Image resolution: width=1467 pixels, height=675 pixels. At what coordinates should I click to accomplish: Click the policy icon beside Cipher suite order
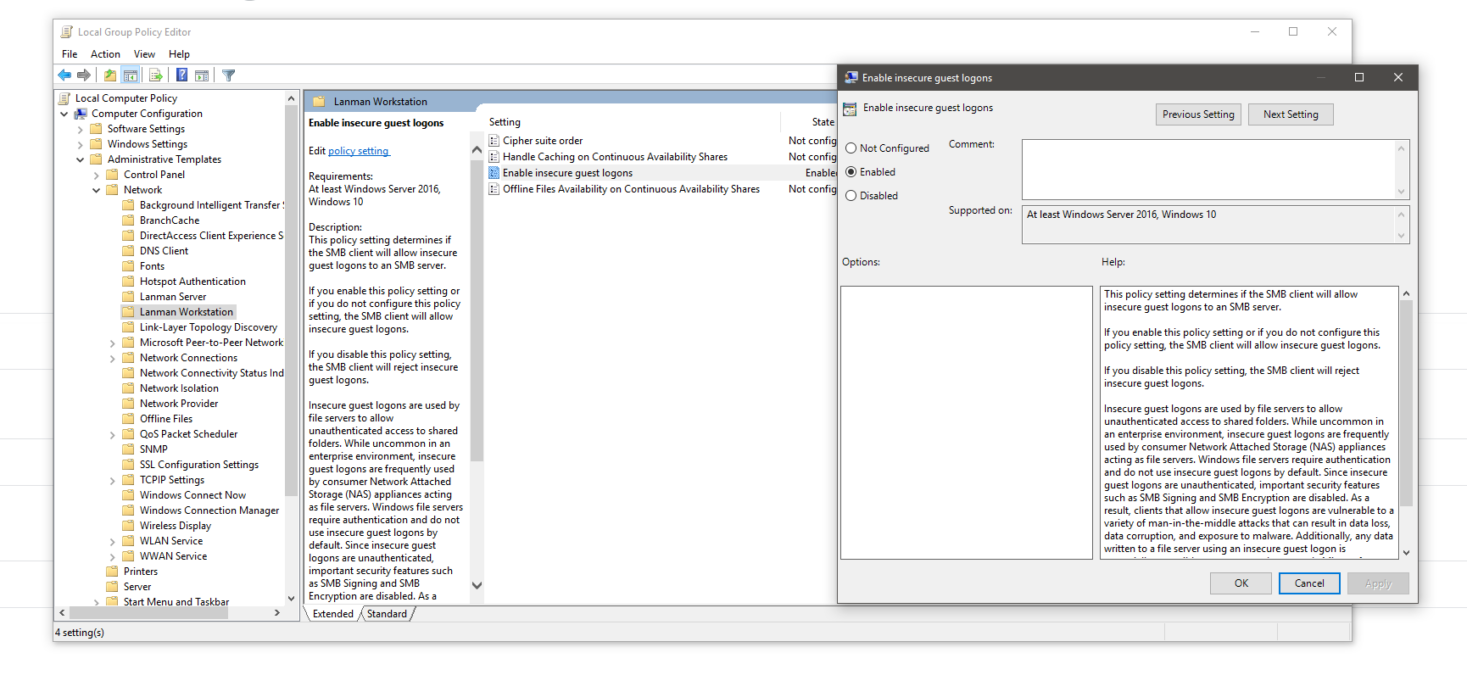pos(494,141)
